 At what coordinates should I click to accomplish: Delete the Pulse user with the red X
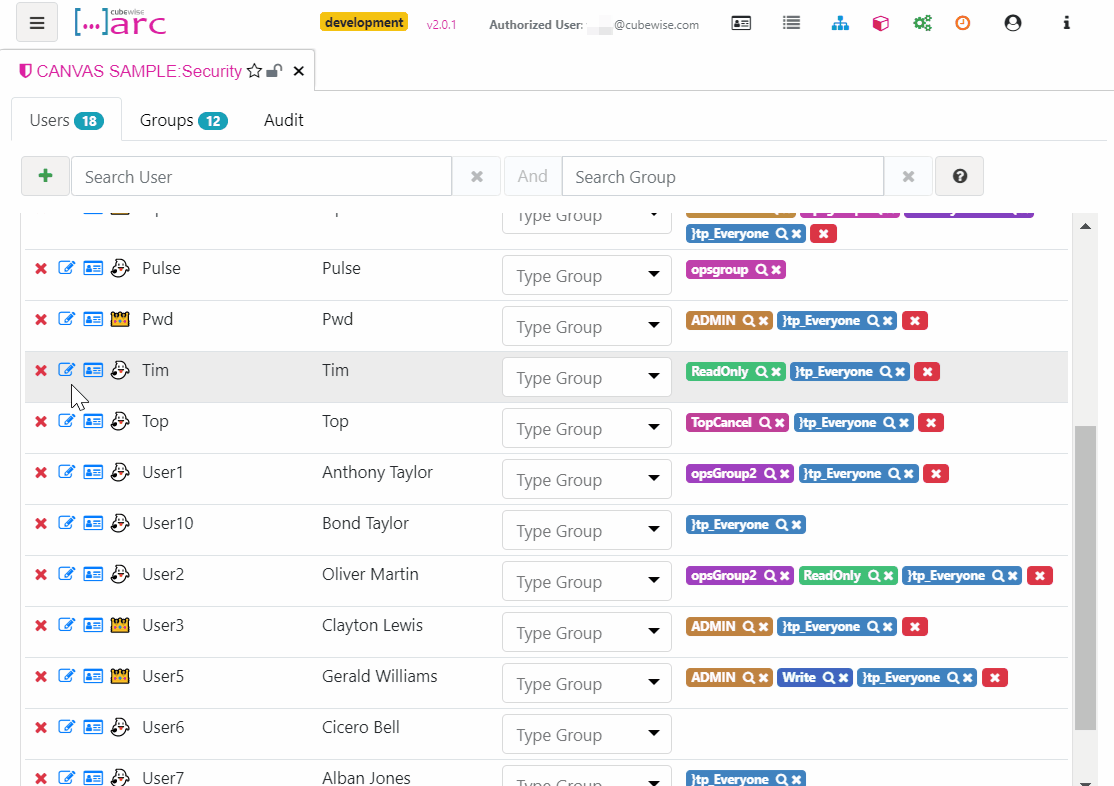tap(40, 268)
